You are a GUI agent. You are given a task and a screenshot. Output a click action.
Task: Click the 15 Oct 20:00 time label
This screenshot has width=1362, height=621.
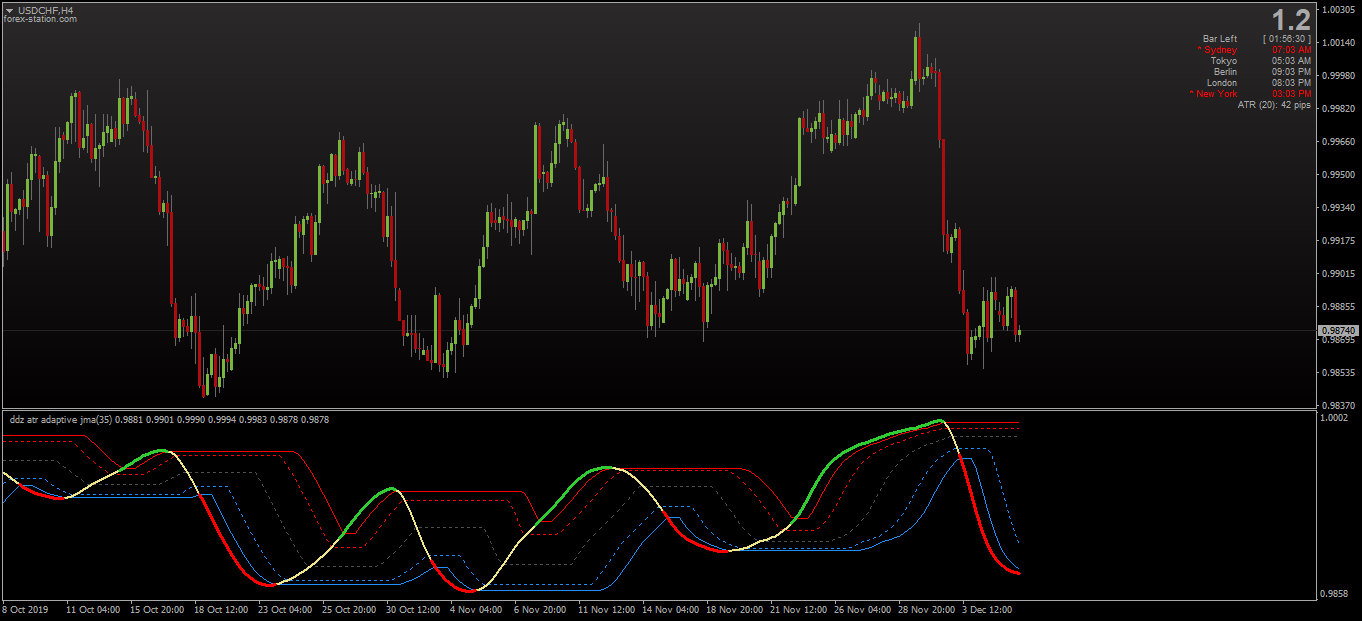(157, 609)
